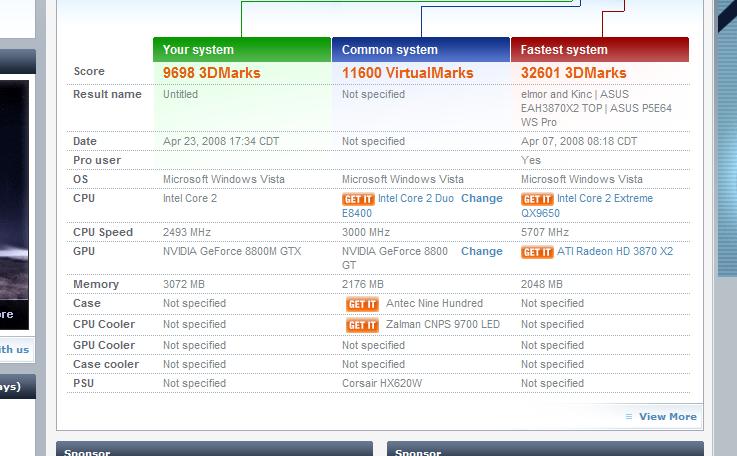Click the Memory row label

click(x=96, y=284)
